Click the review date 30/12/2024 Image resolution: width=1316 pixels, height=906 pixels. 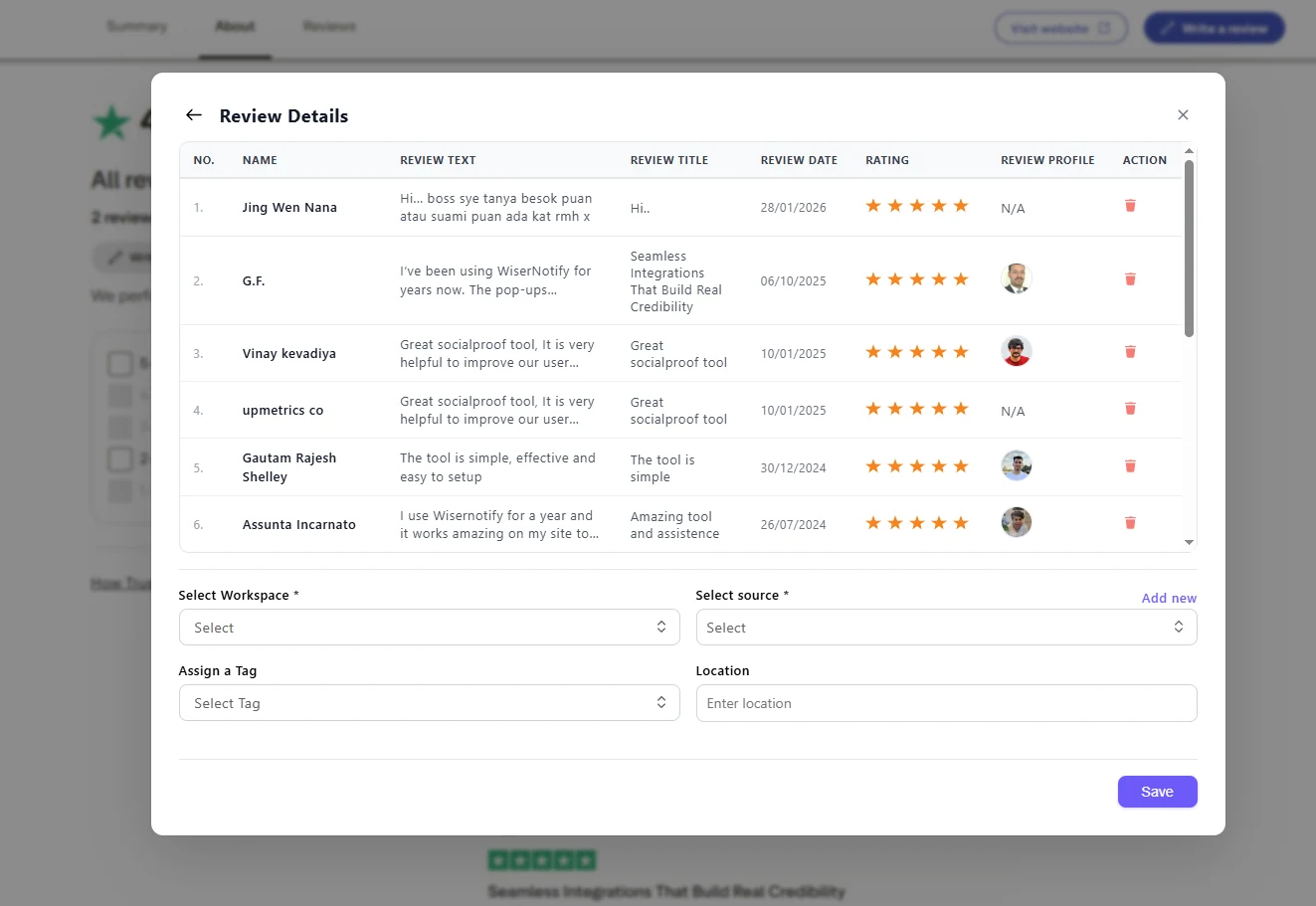[x=793, y=468]
